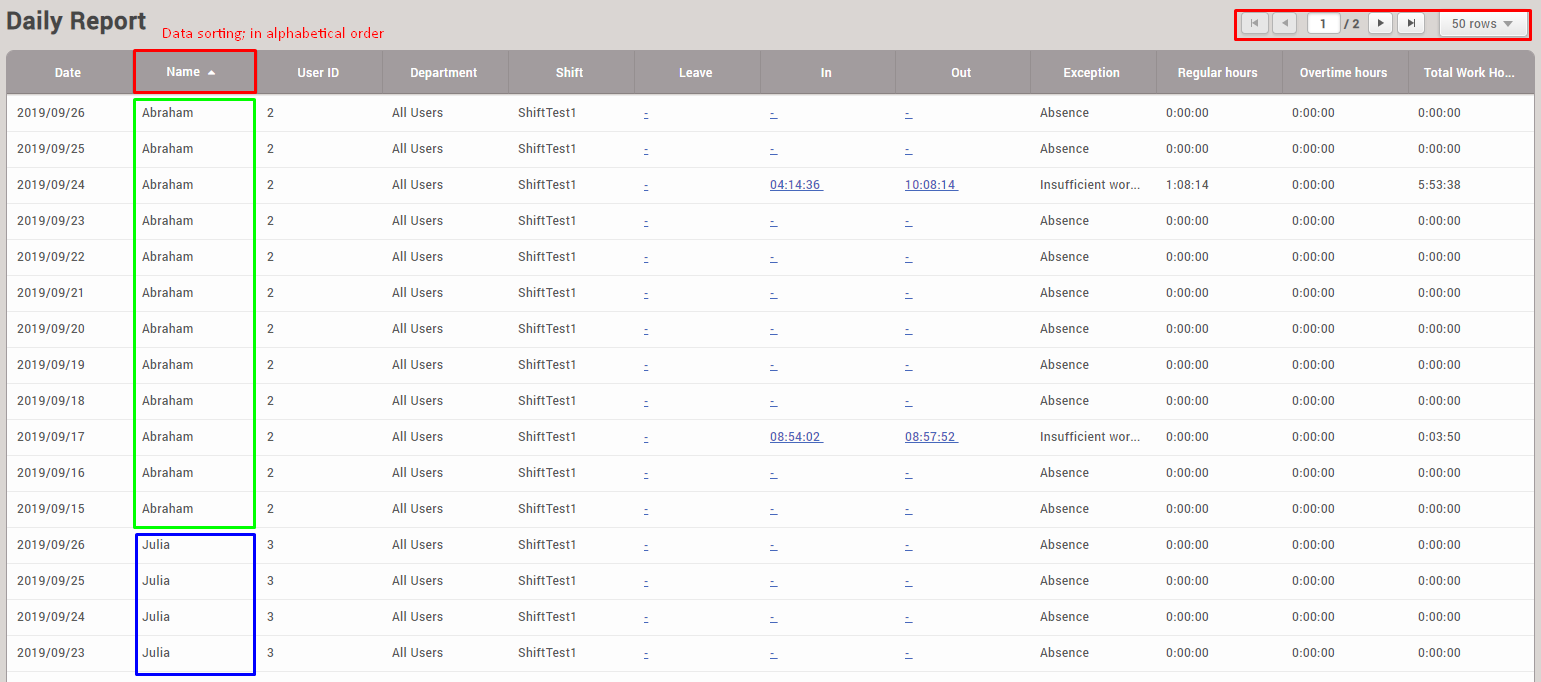Viewport: 1541px width, 682px height.
Task: Jump to the last page
Action: [1411, 23]
